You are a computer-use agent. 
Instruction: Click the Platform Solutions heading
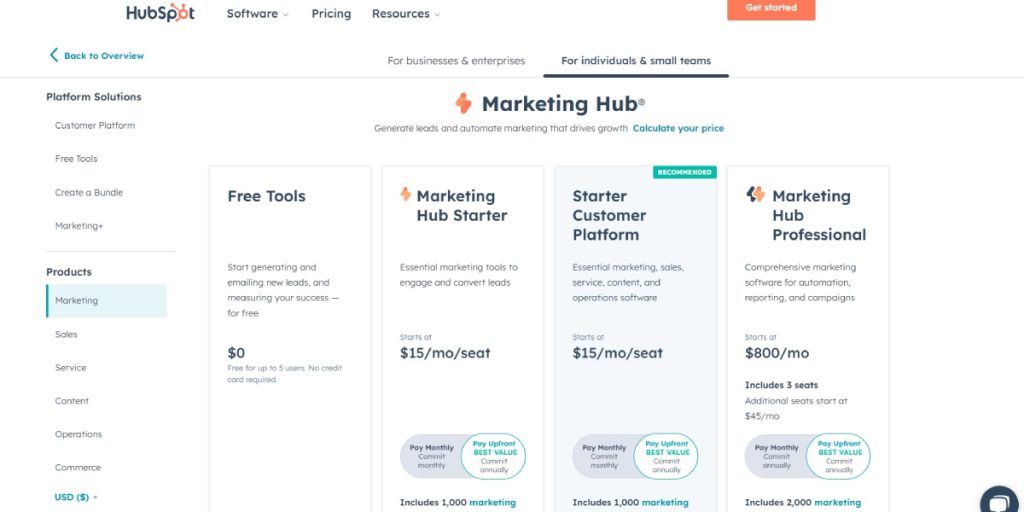[x=93, y=97]
